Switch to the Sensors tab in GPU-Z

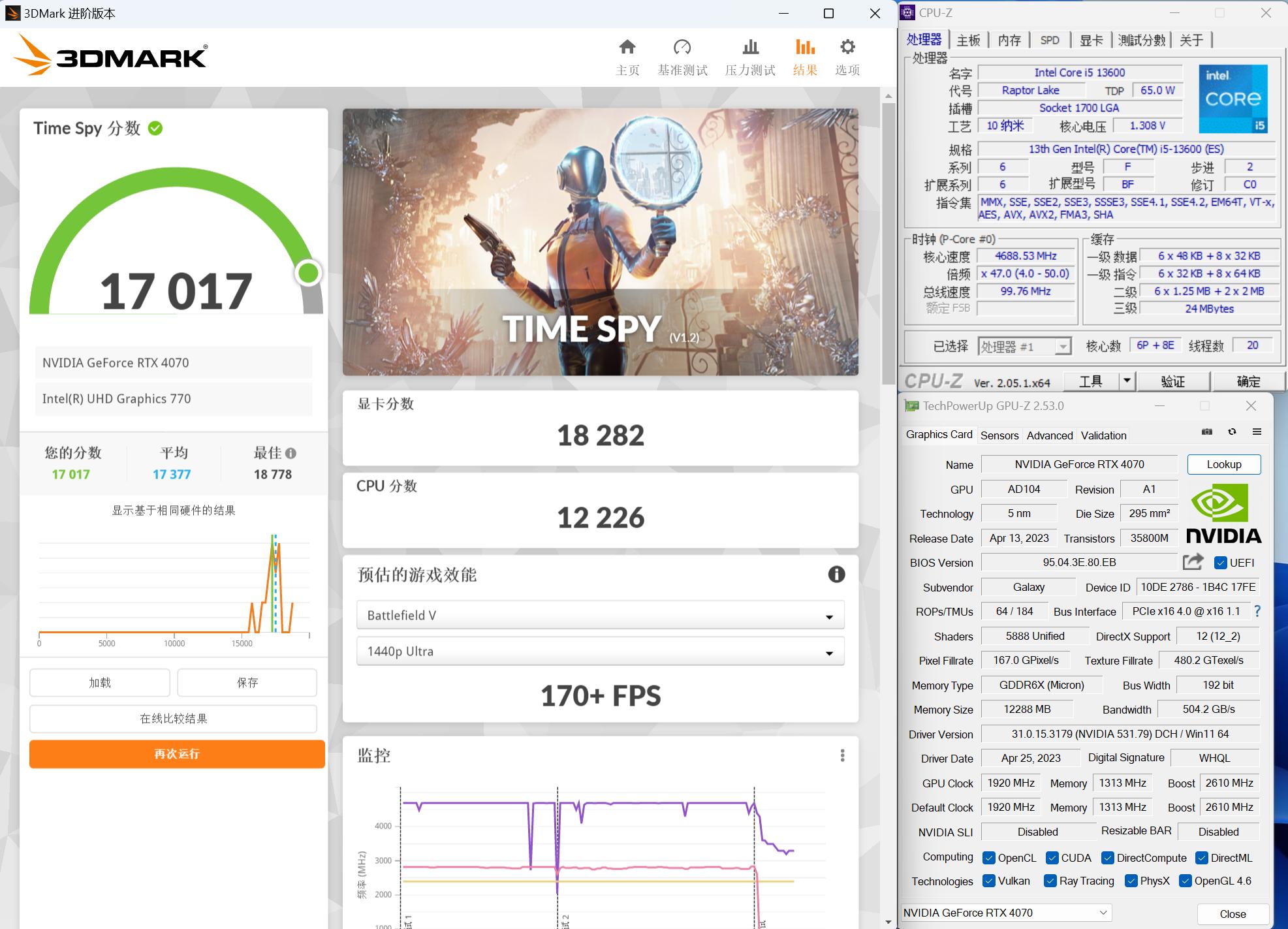point(999,435)
